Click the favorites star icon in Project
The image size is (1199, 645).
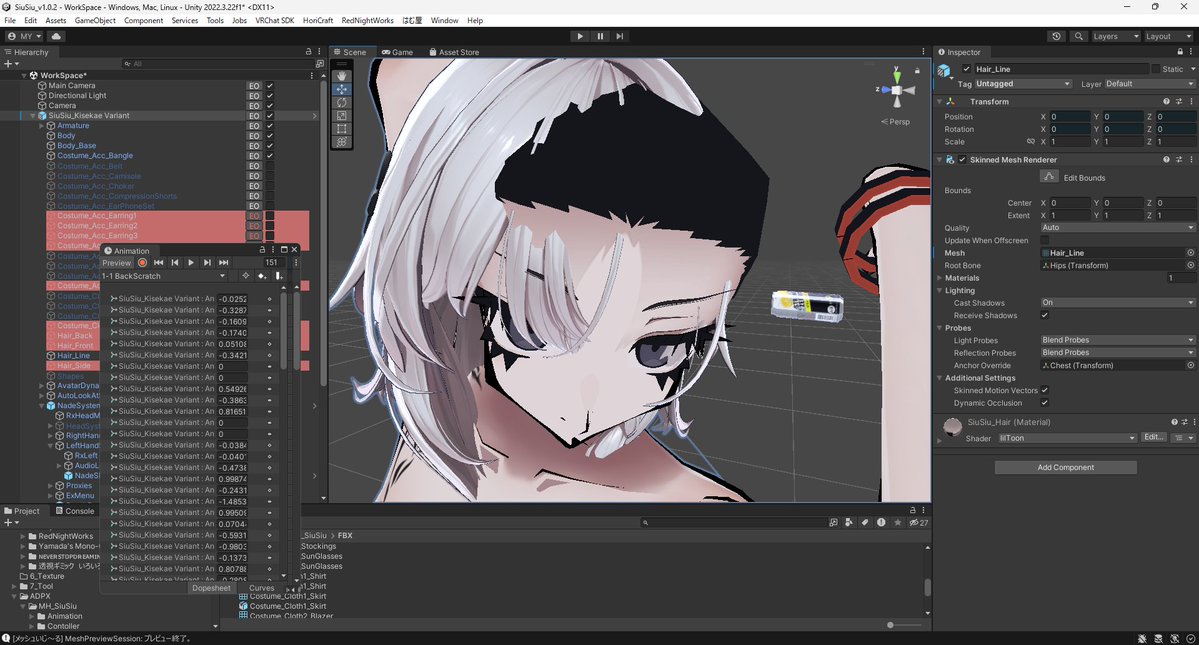pyautogui.click(x=897, y=522)
